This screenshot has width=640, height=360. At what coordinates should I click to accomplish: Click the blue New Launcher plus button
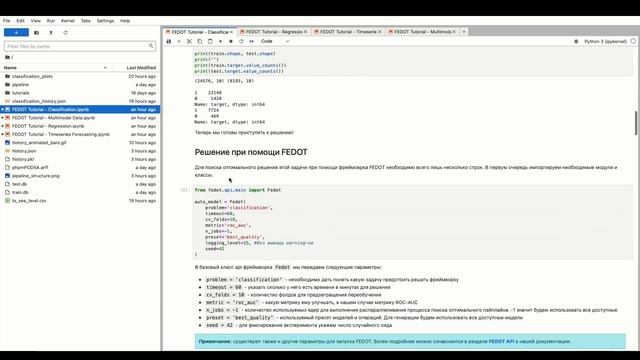click(x=16, y=33)
